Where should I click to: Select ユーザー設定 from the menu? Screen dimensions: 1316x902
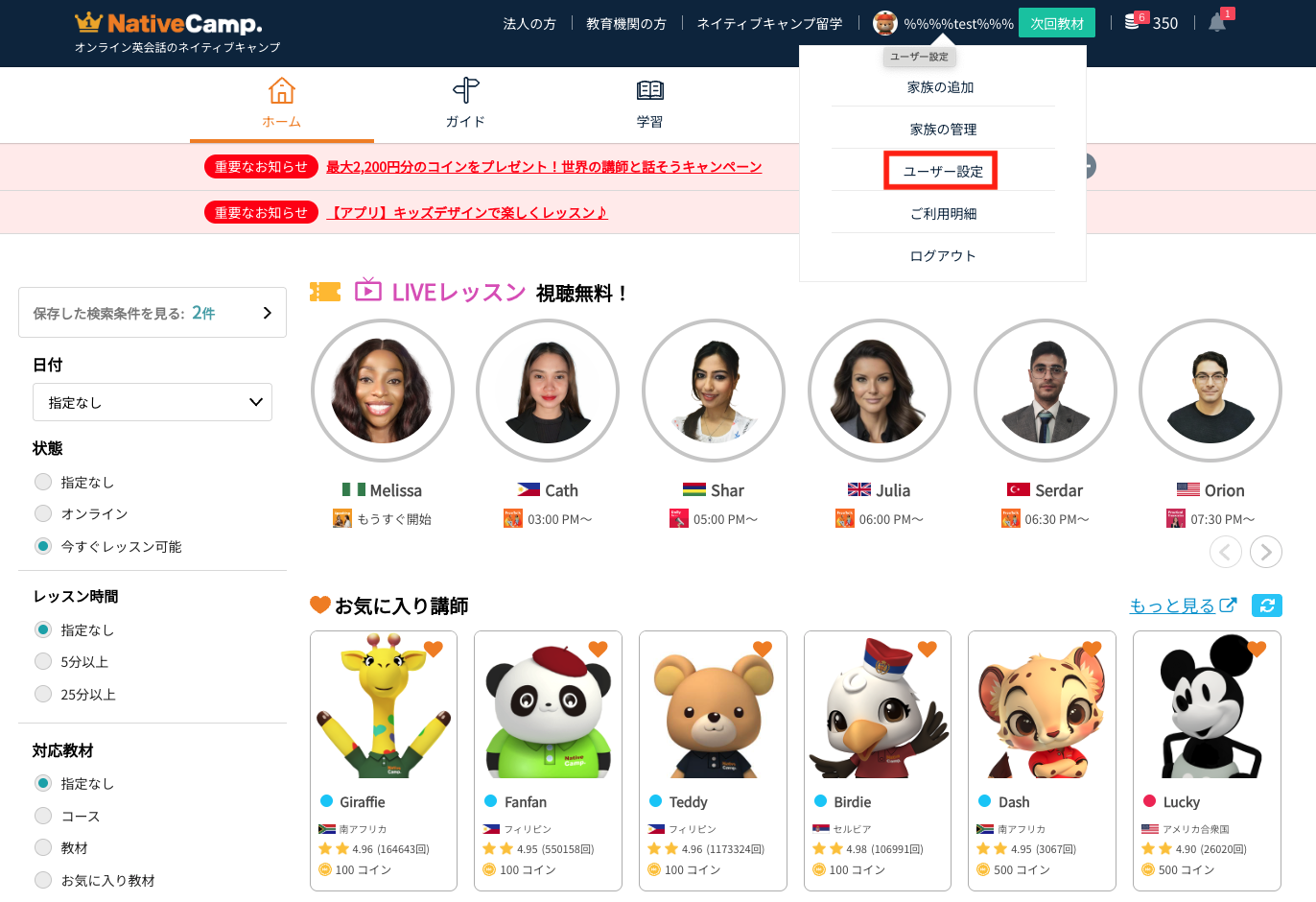(x=941, y=171)
